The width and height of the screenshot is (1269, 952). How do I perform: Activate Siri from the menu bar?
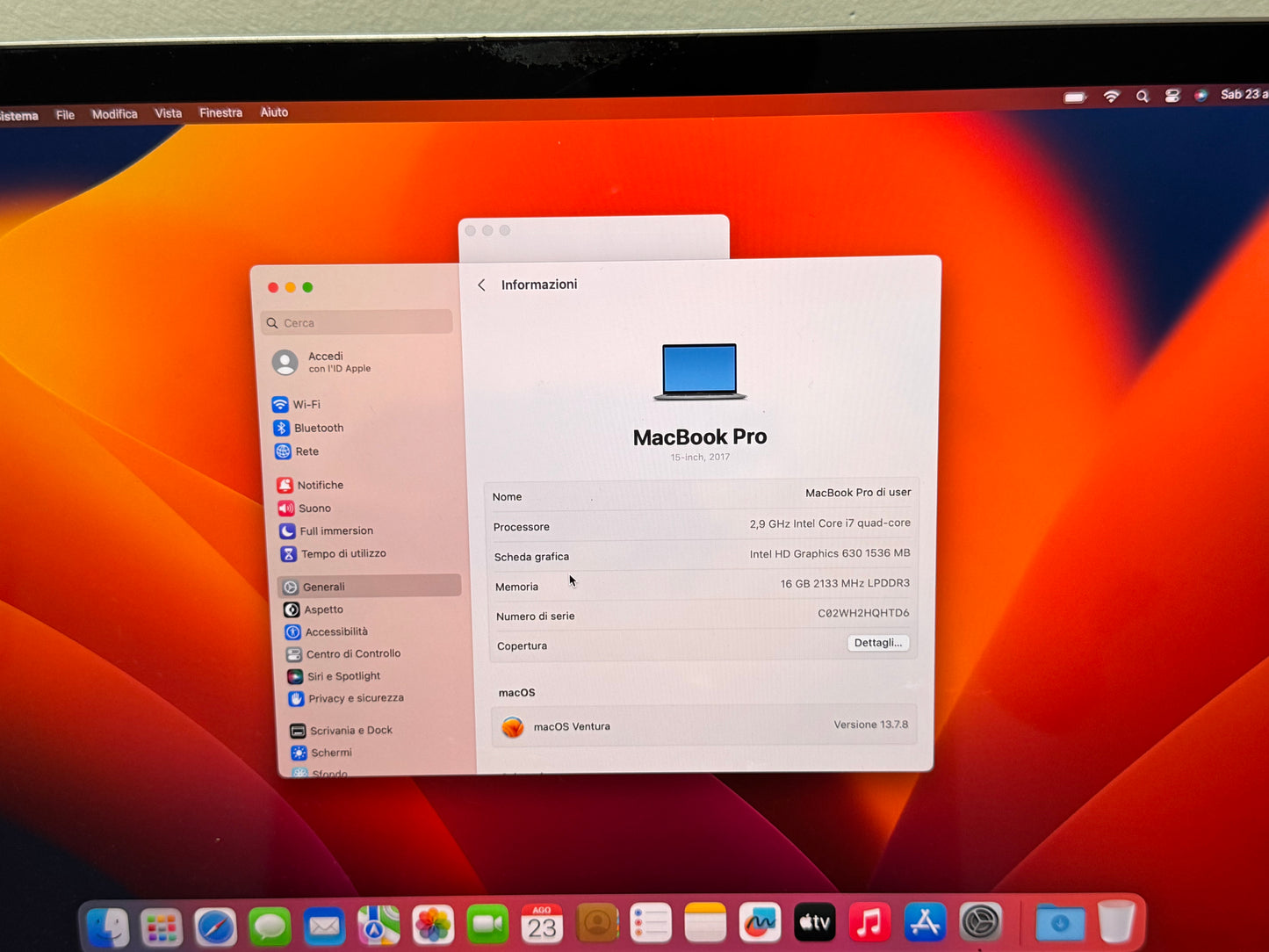[1201, 95]
